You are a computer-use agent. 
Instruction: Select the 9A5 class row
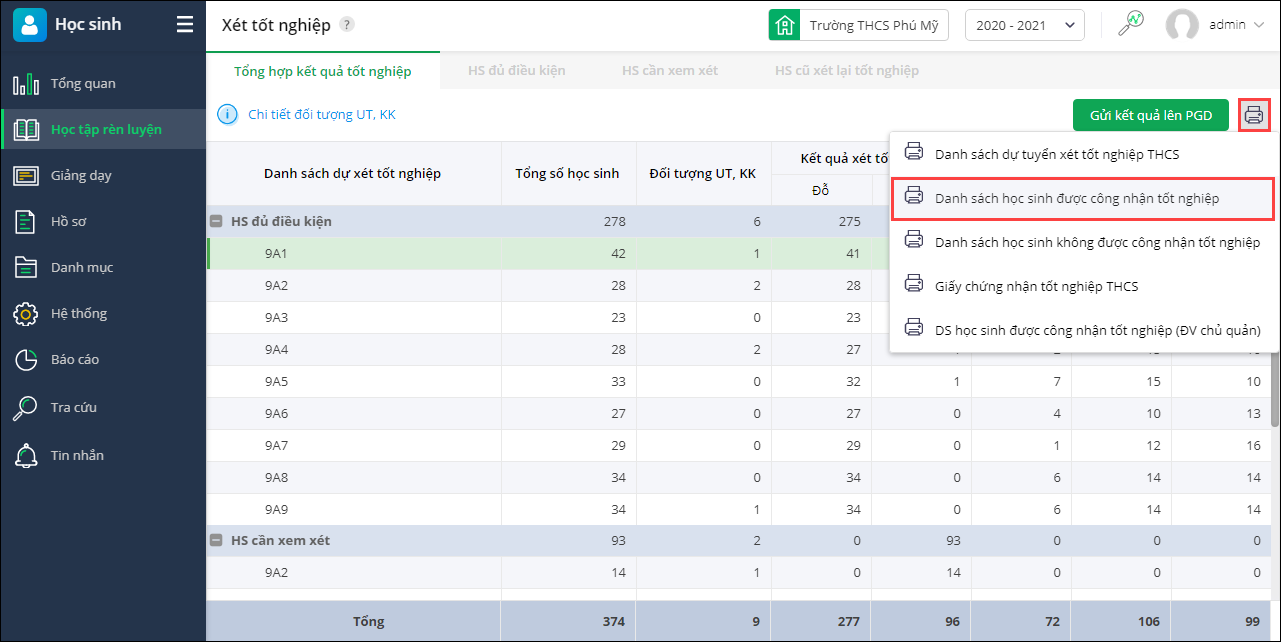pyautogui.click(x=276, y=381)
